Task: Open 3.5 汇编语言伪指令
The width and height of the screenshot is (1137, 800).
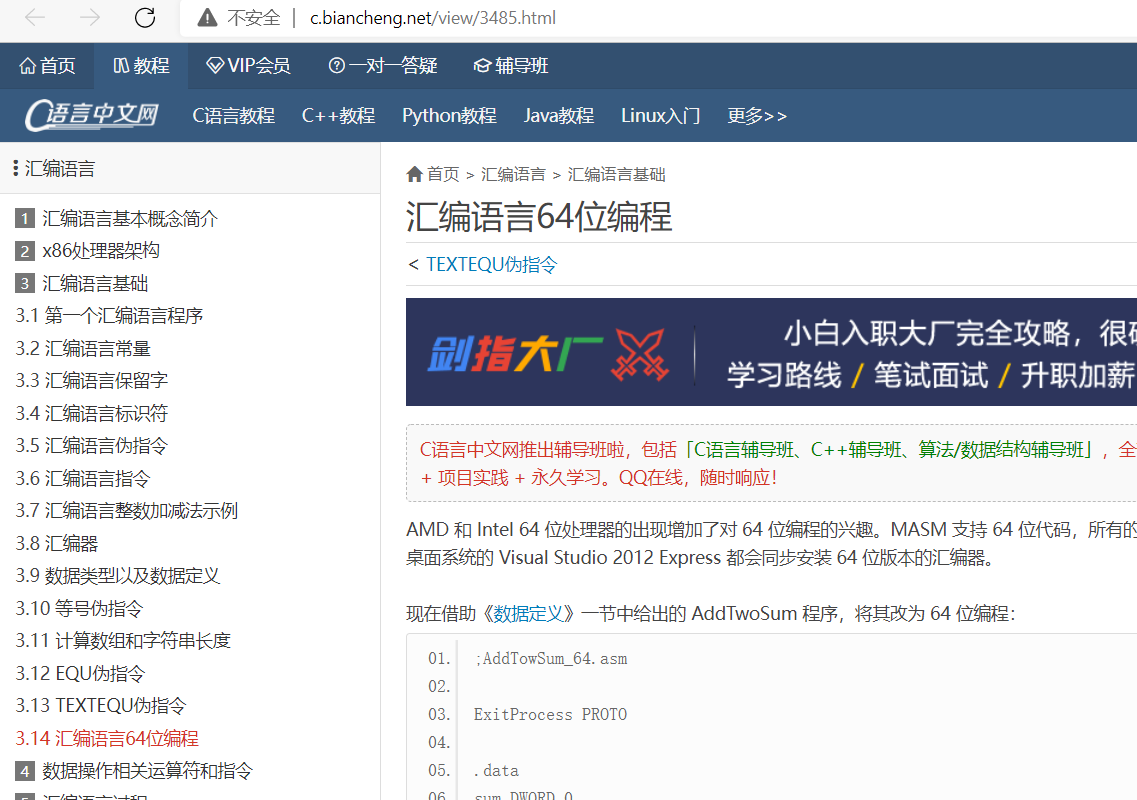Action: [91, 445]
